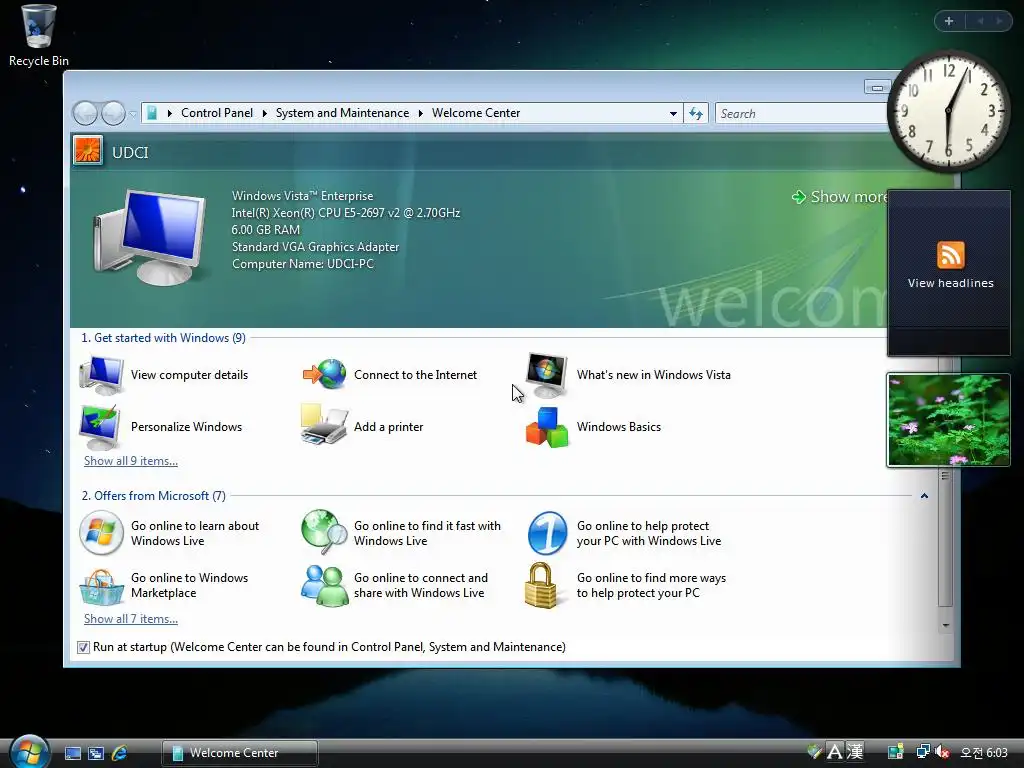Click Welcome Center taskbar button
This screenshot has width=1024, height=768.
(x=240, y=753)
